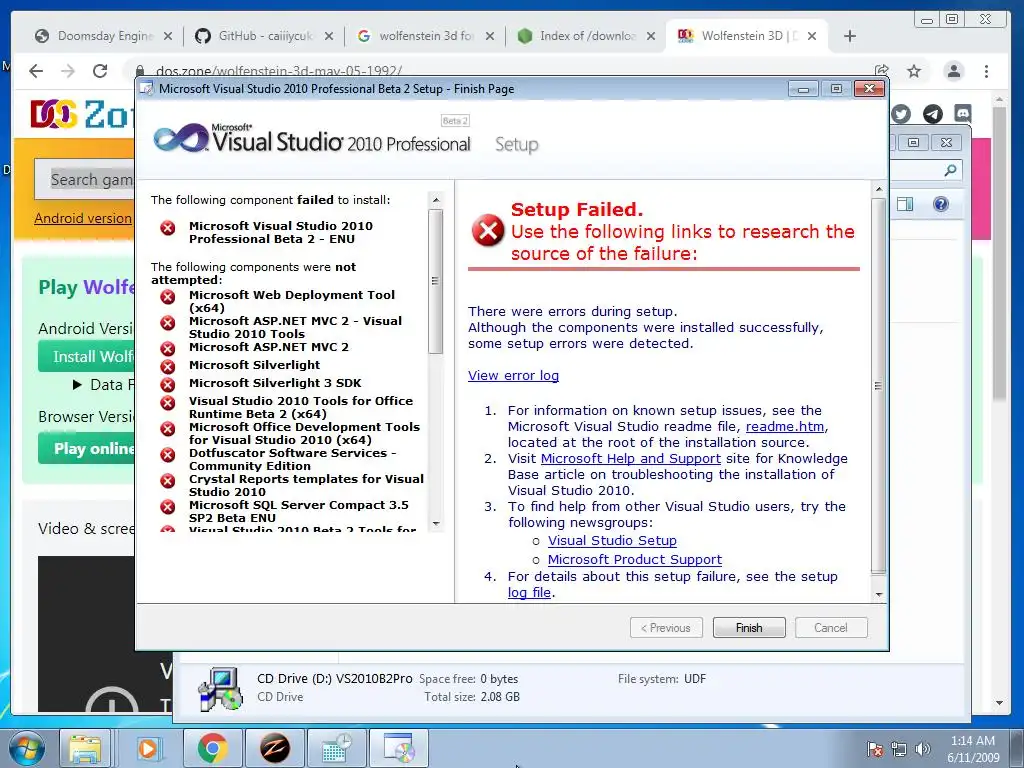
Task: Open the Chrome profile avatar
Action: click(953, 71)
